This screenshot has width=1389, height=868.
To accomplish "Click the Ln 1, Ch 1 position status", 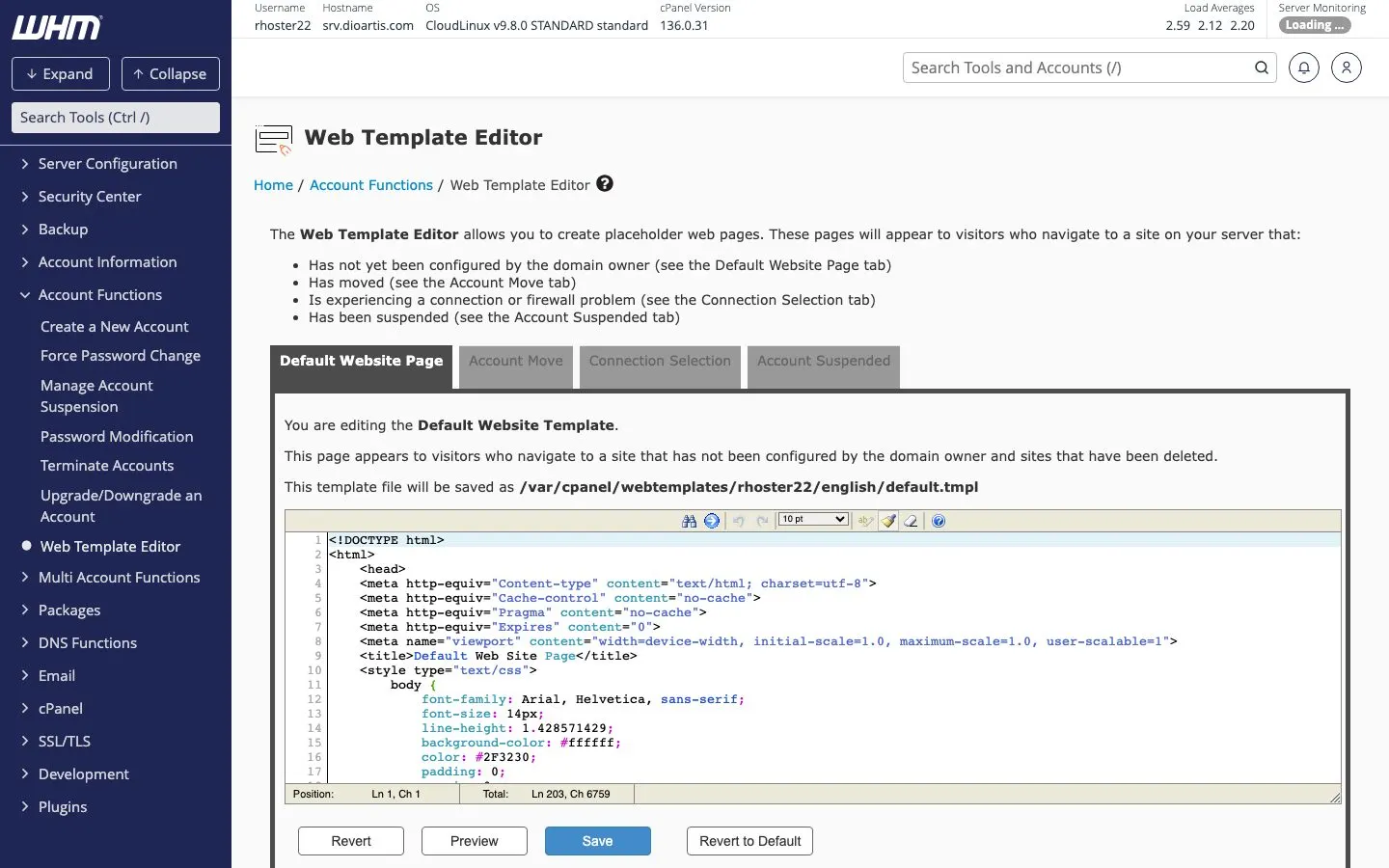I will [x=395, y=794].
